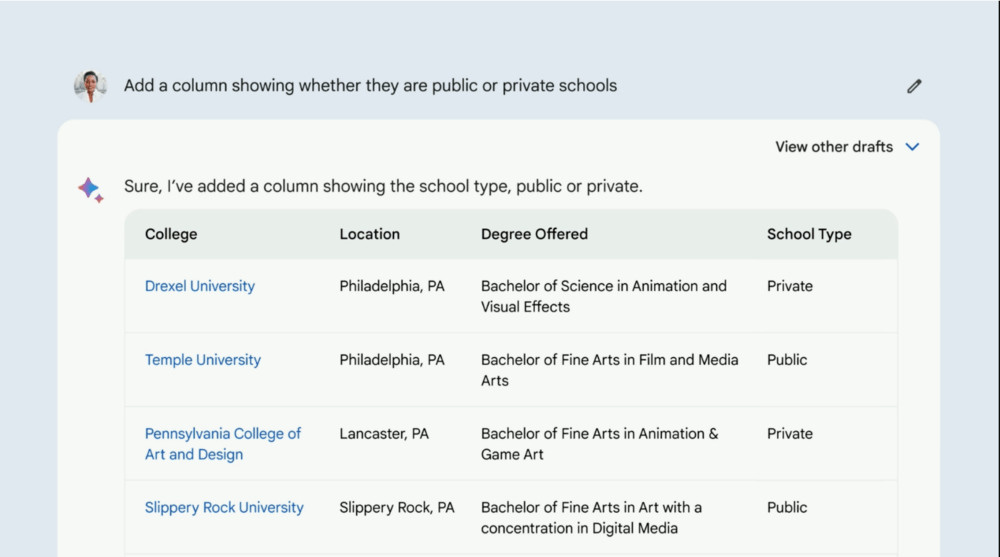Click the response text about added column

[x=383, y=186]
